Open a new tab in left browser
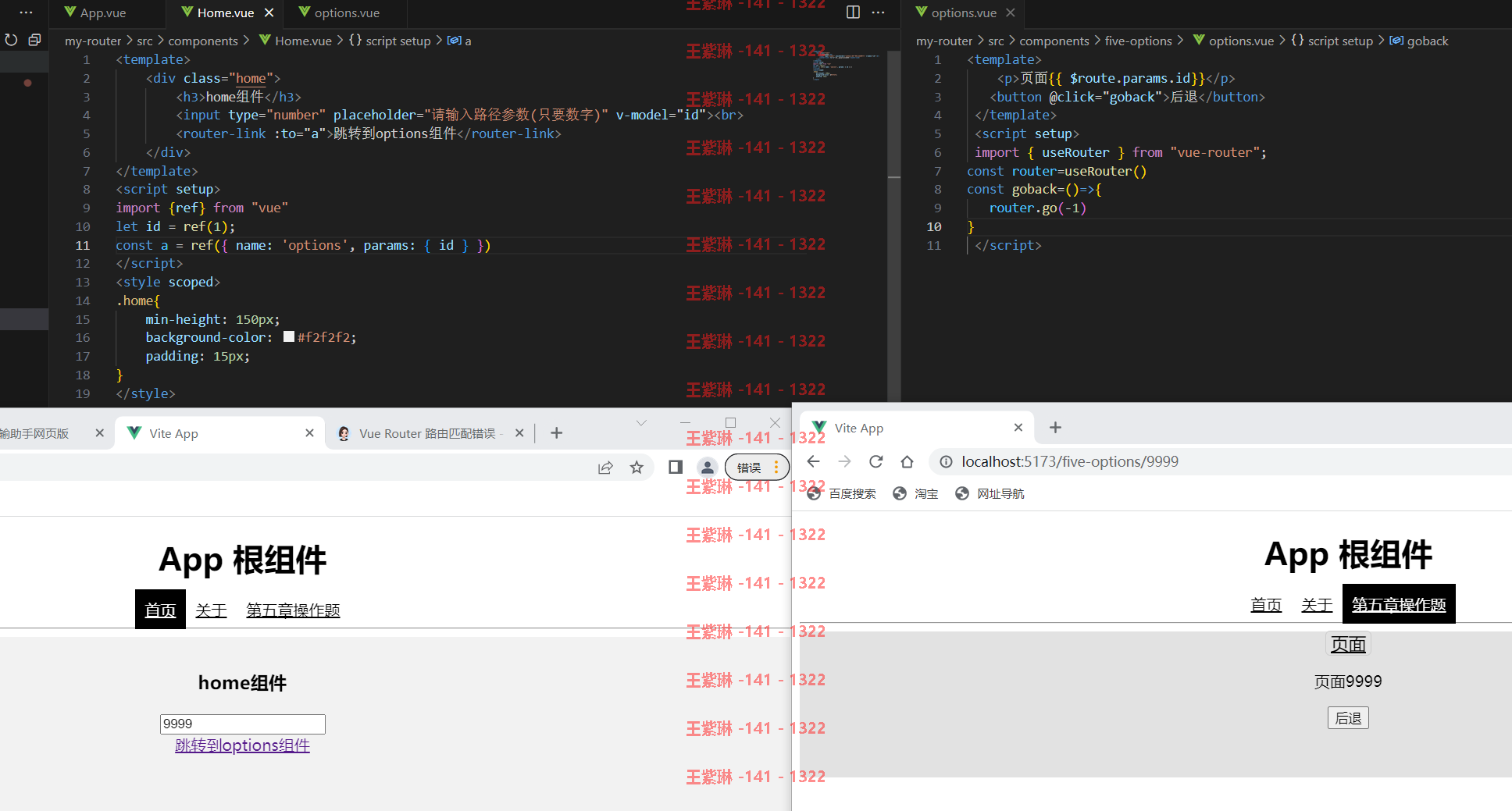Image resolution: width=1512 pixels, height=811 pixels. (556, 433)
